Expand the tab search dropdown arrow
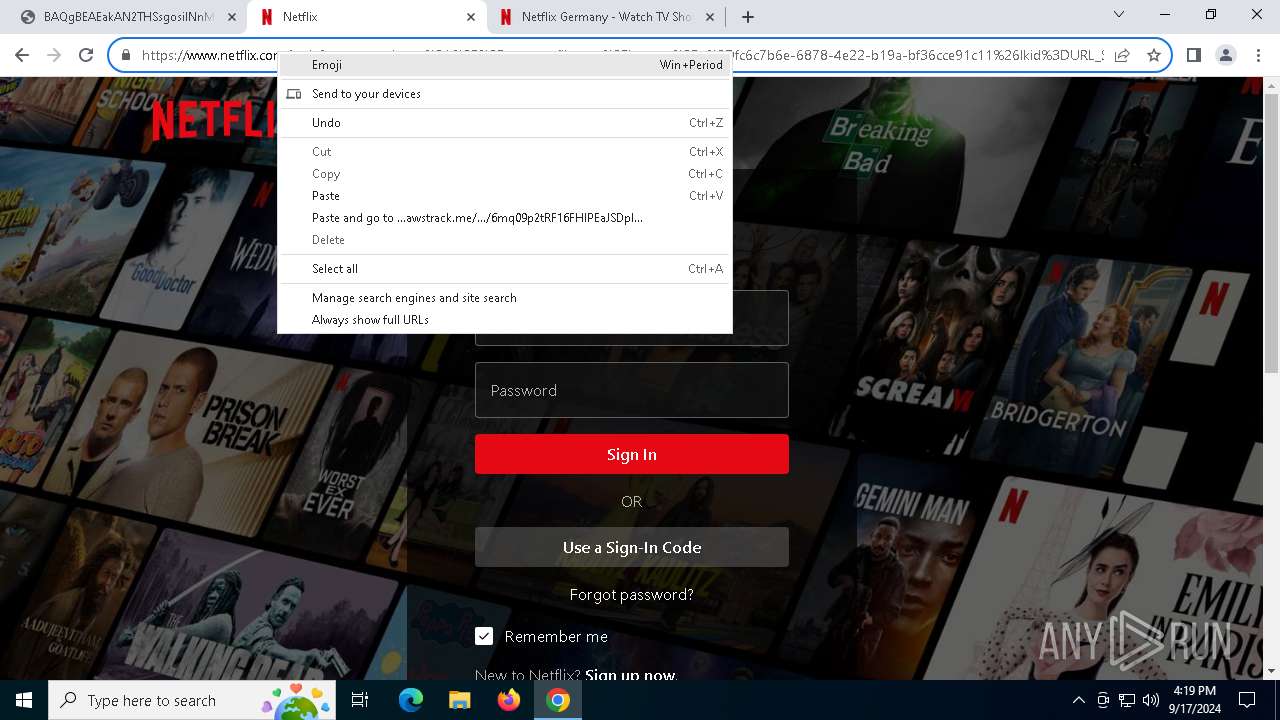 point(1119,15)
